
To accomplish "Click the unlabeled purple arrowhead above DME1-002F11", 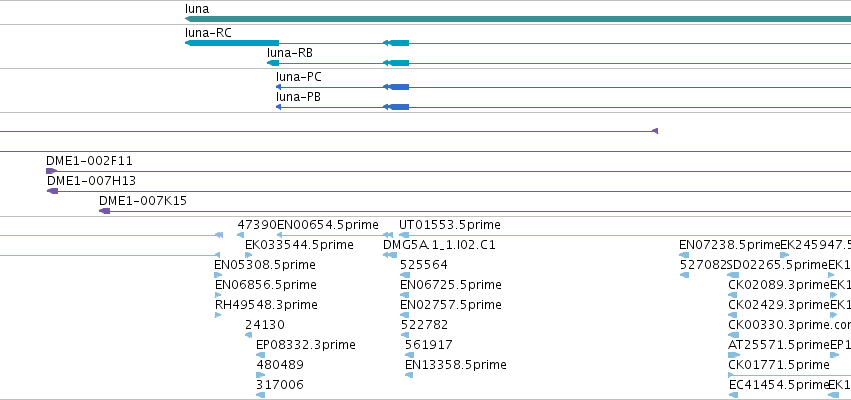I will (655, 131).
